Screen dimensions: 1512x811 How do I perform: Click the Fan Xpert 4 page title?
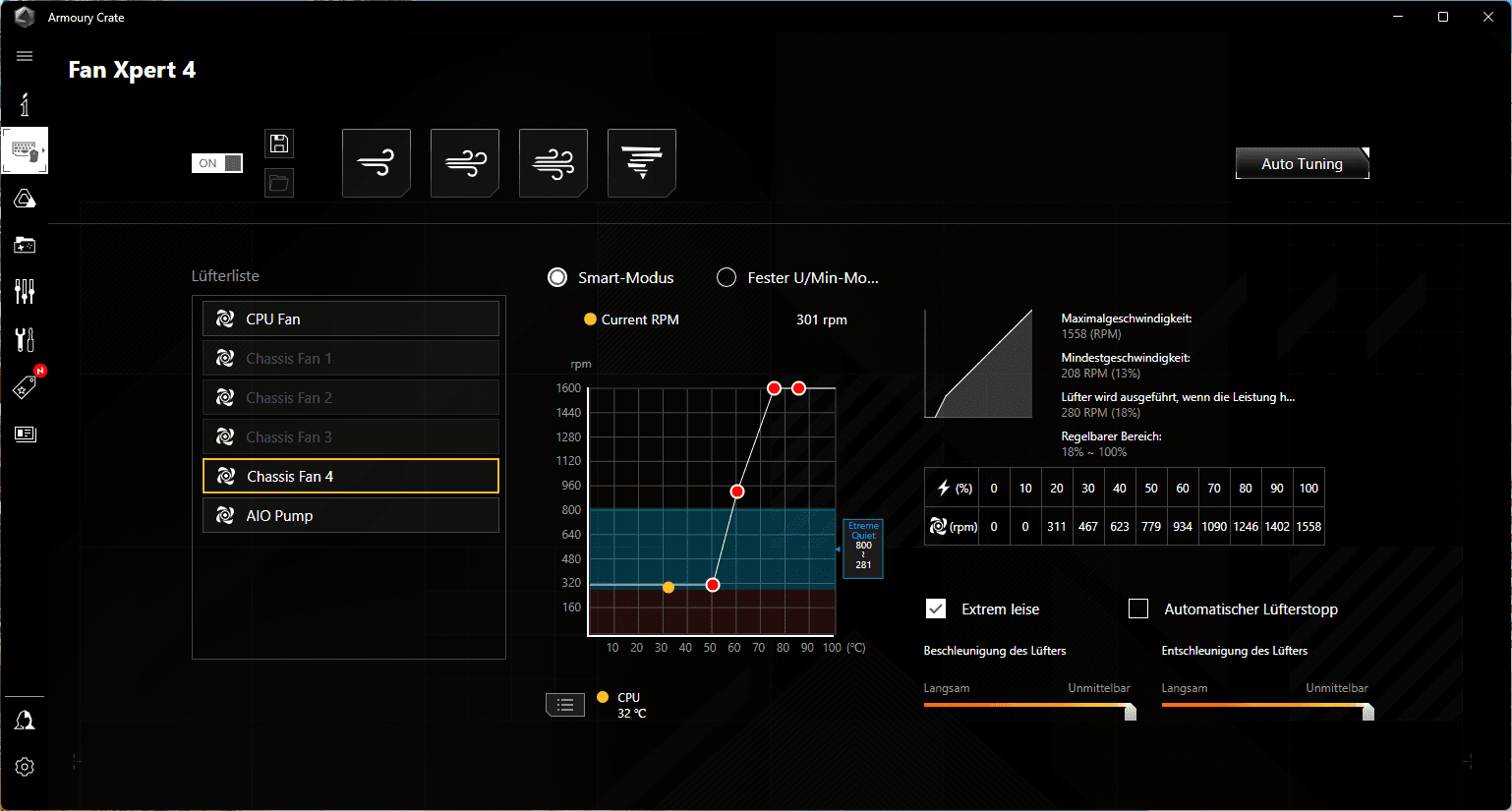pos(132,70)
